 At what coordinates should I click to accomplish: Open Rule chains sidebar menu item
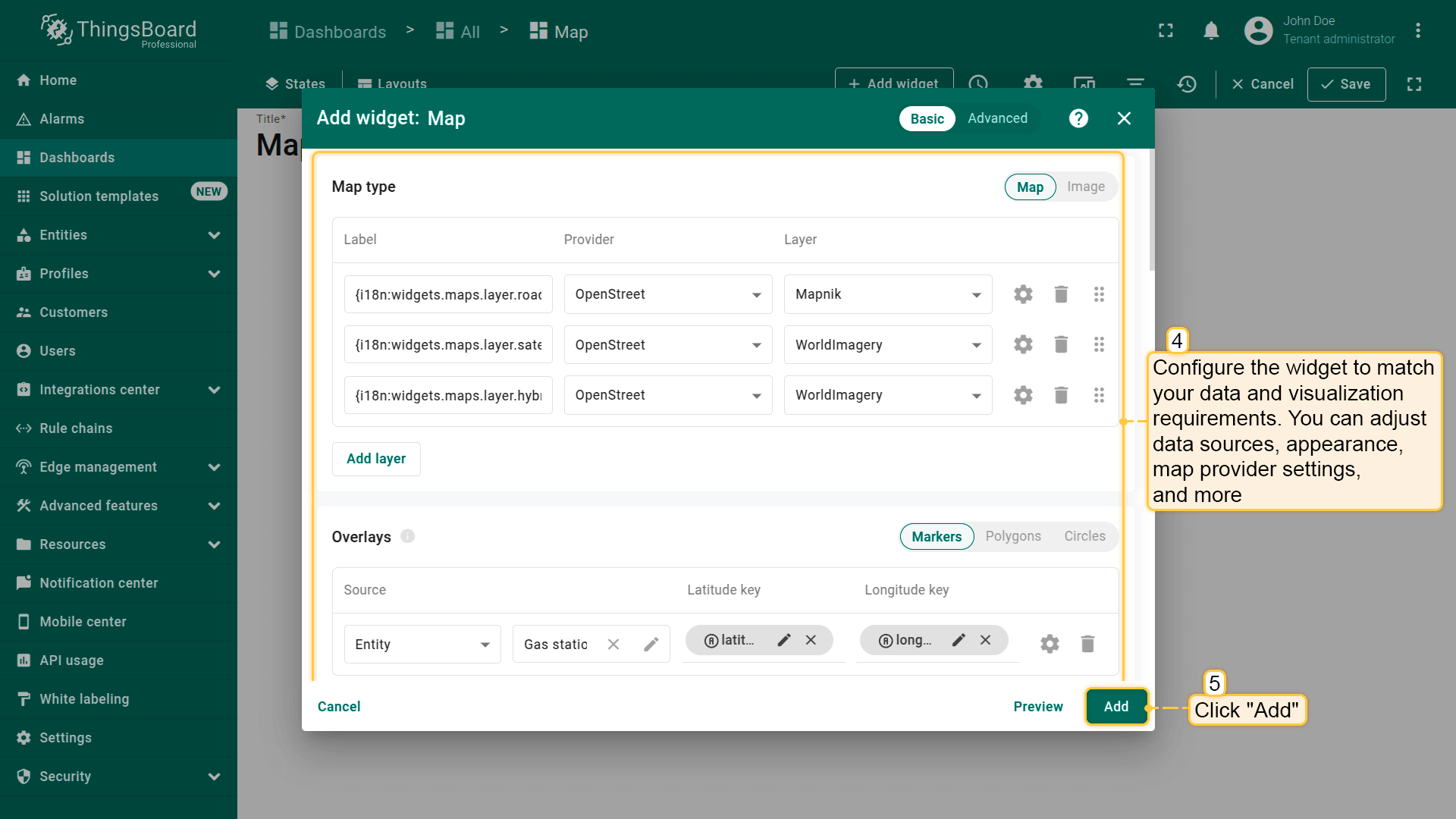click(76, 428)
